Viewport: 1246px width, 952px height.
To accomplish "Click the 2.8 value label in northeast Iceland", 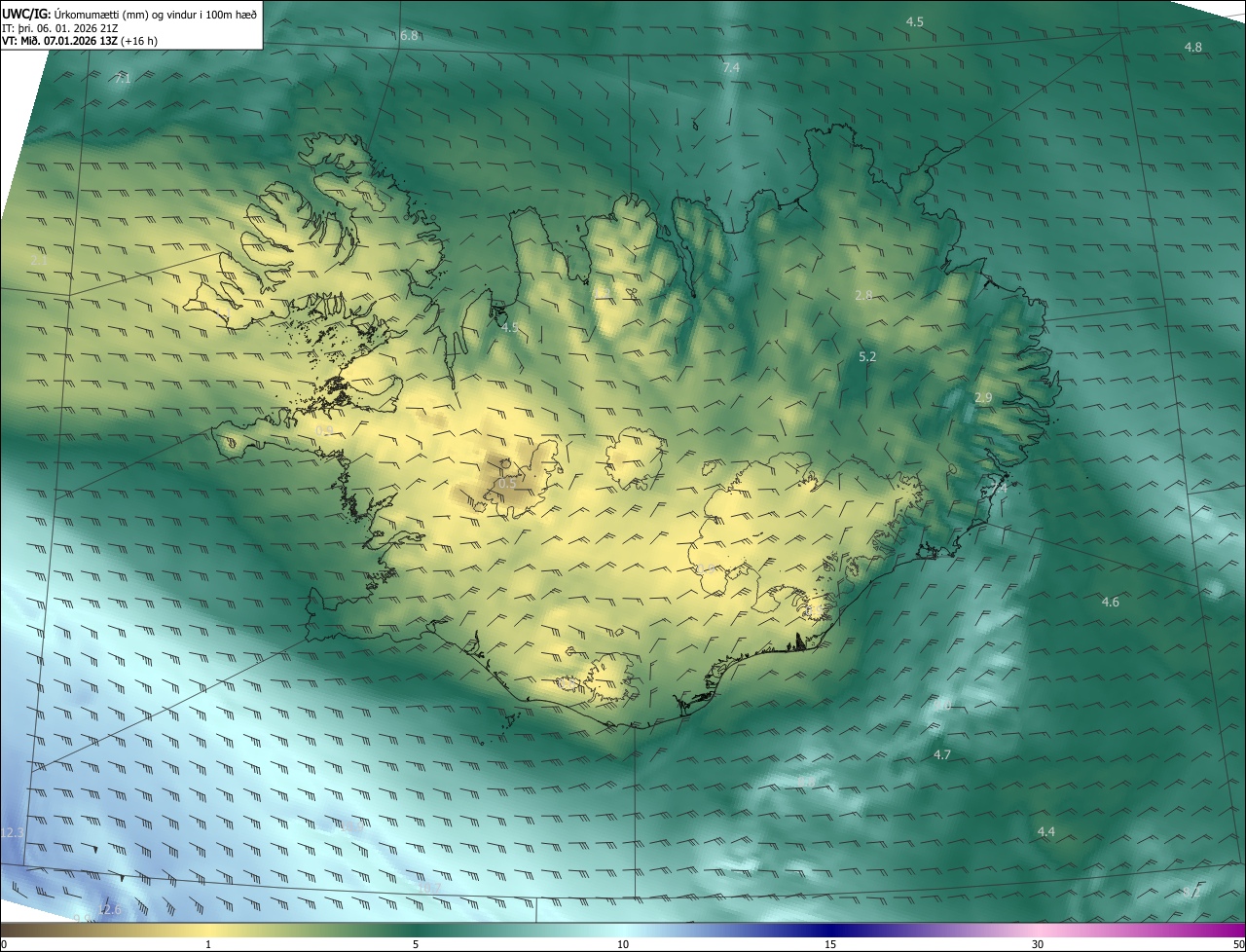I will (863, 296).
